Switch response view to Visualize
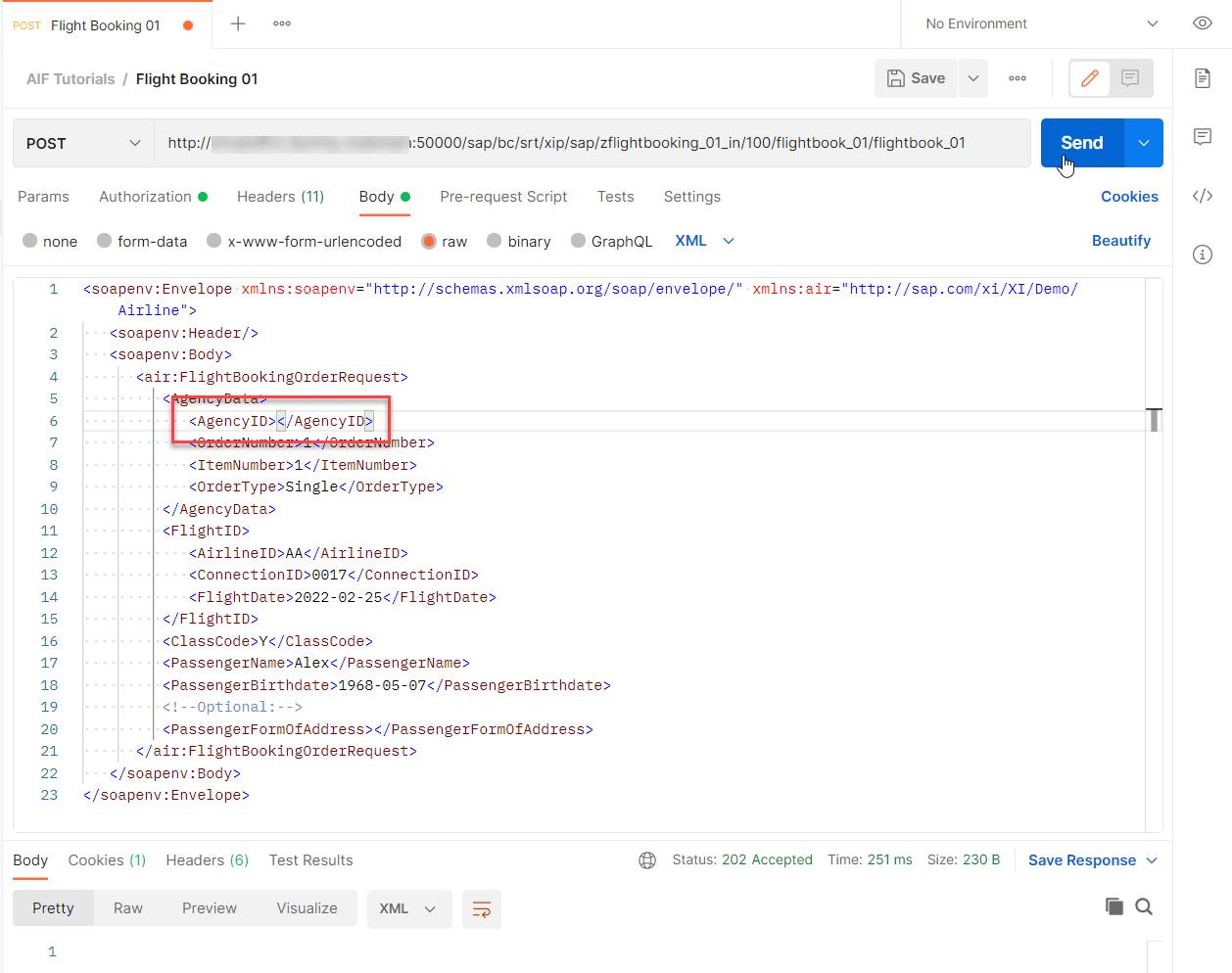The height and width of the screenshot is (973, 1232). tap(307, 908)
